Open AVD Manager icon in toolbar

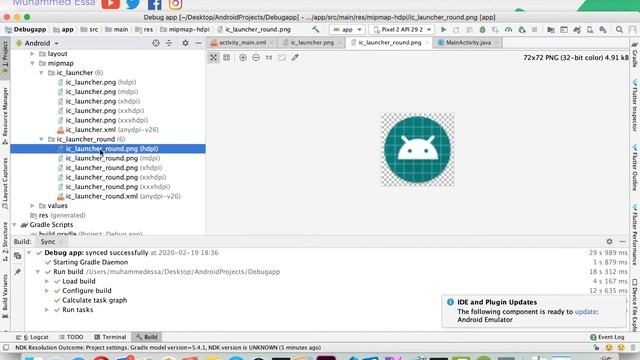tap(590, 30)
